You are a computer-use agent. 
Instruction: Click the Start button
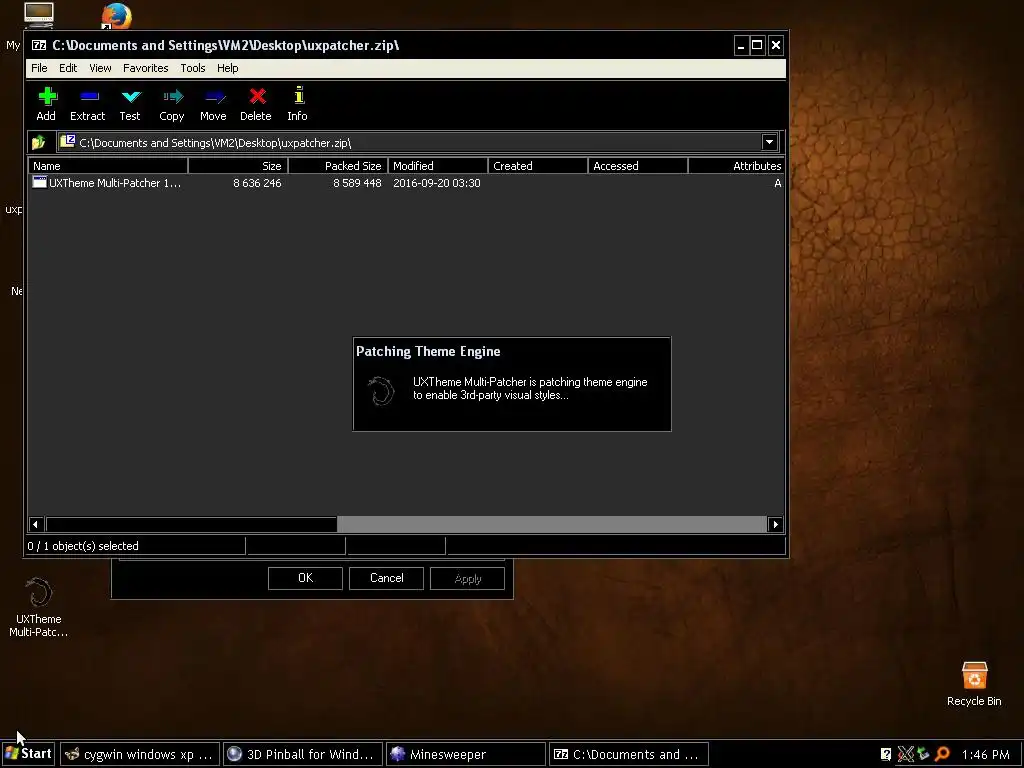[28, 754]
